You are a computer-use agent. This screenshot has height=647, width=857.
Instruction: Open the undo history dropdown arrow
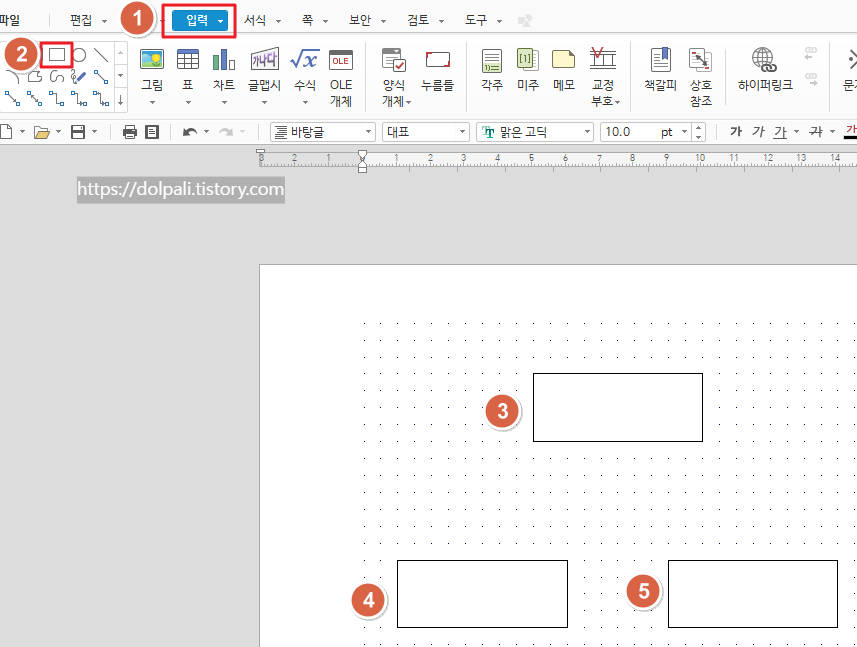coord(206,132)
